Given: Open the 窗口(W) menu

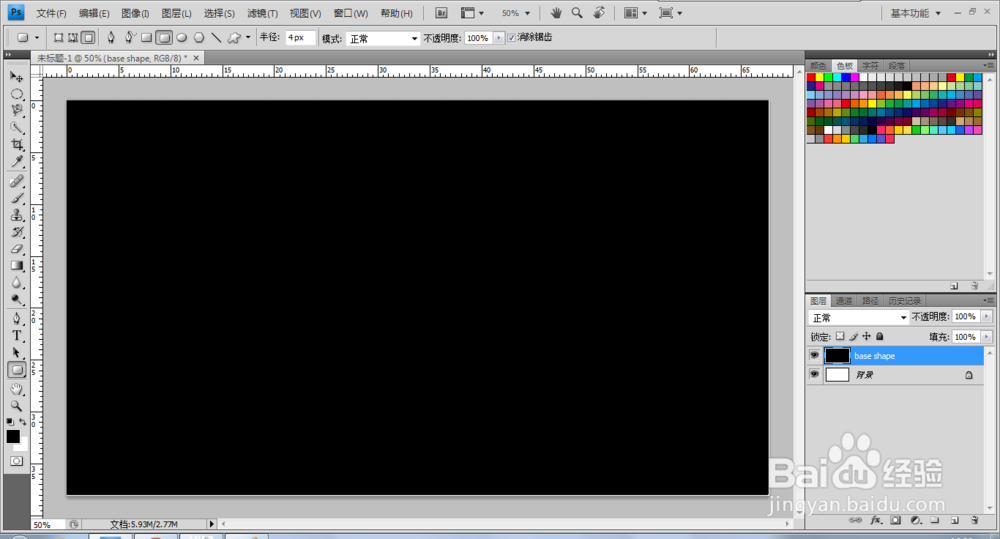Looking at the screenshot, I should click(351, 13).
